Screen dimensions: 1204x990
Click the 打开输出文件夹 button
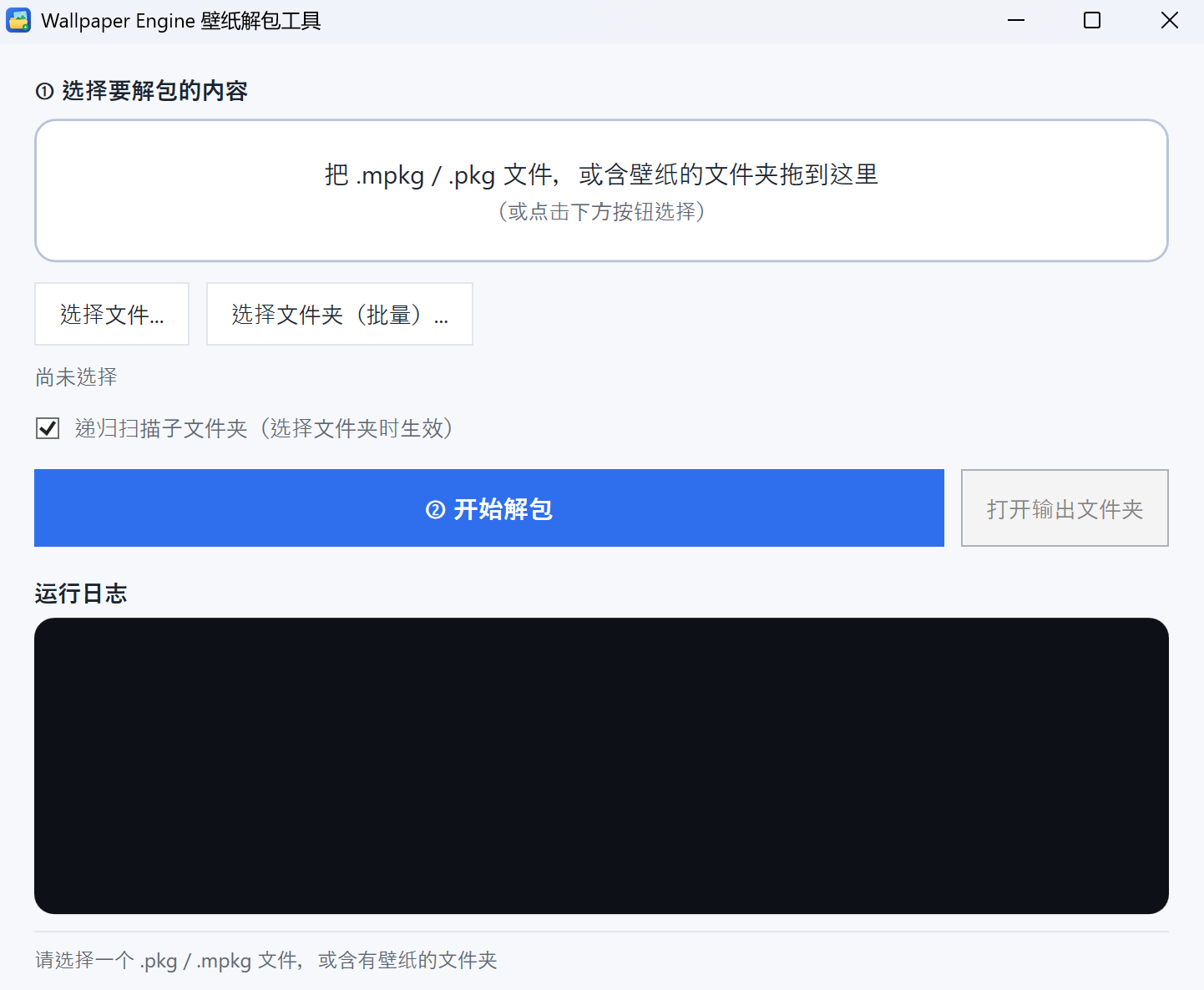pyautogui.click(x=1065, y=508)
